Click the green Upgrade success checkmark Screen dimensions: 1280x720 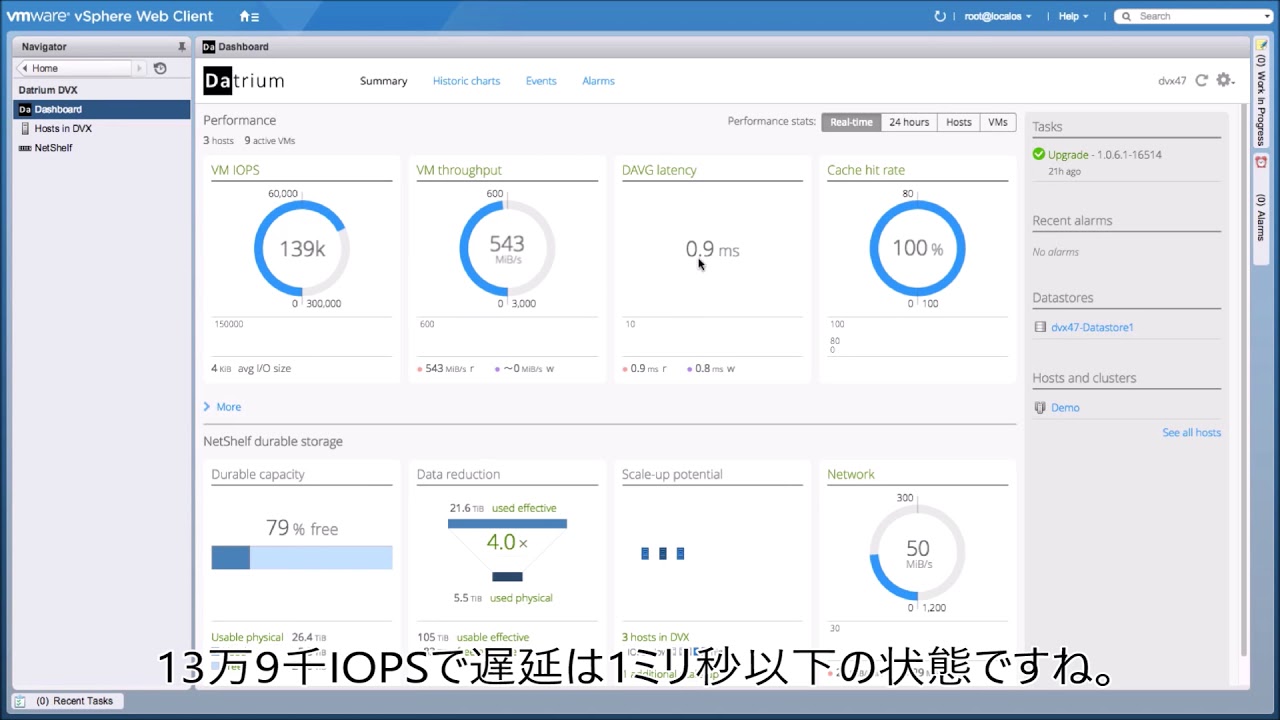click(x=1039, y=154)
